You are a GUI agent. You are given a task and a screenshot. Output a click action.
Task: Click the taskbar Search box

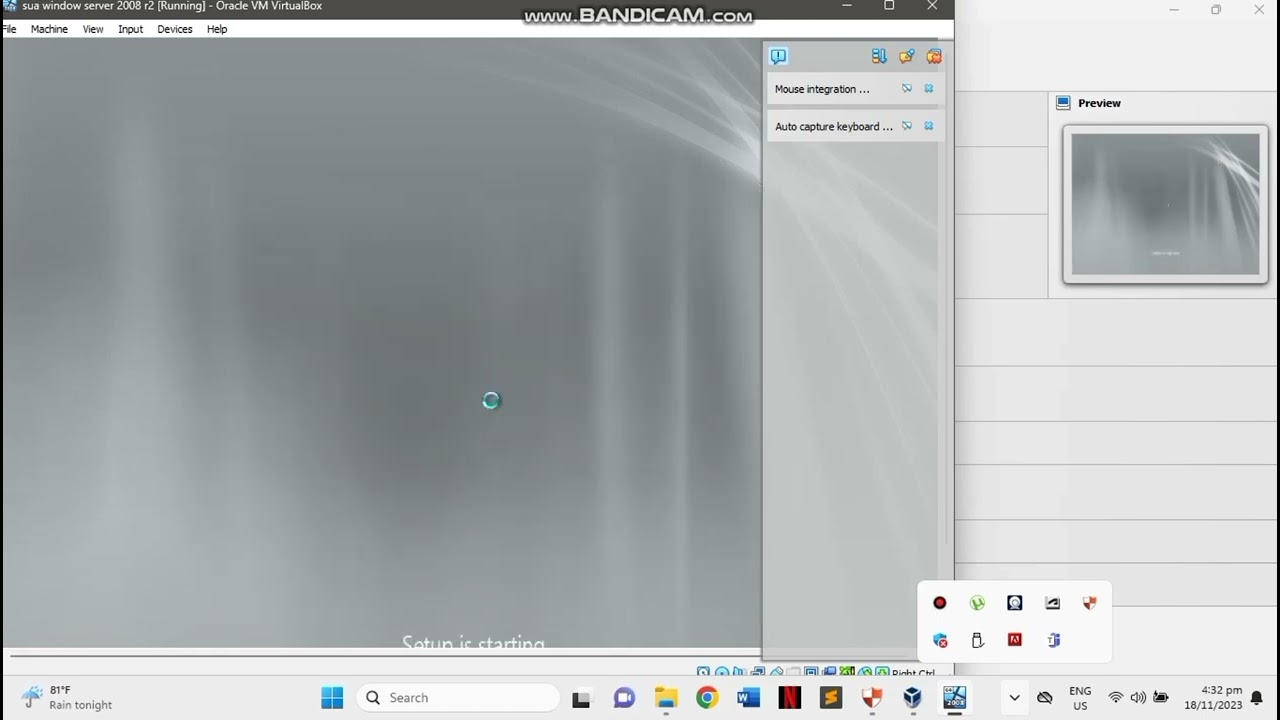pyautogui.click(x=458, y=697)
